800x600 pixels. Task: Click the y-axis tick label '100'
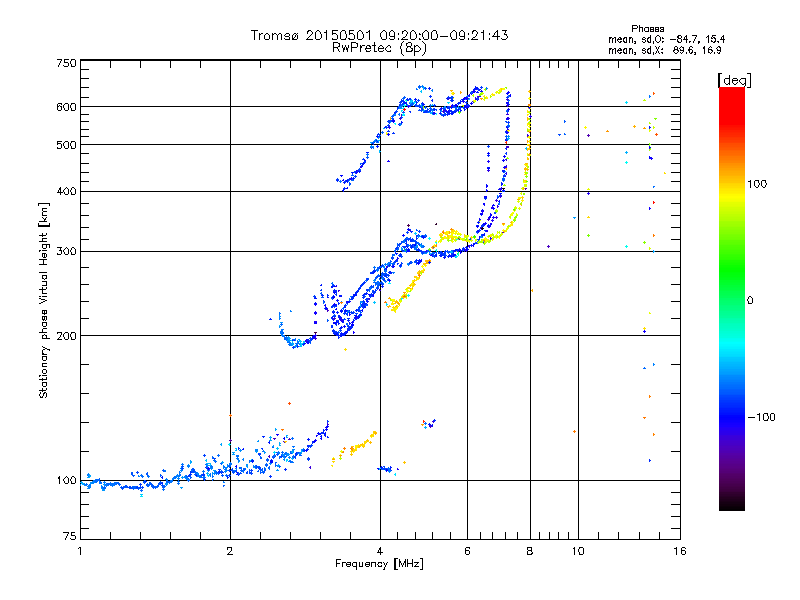67,480
